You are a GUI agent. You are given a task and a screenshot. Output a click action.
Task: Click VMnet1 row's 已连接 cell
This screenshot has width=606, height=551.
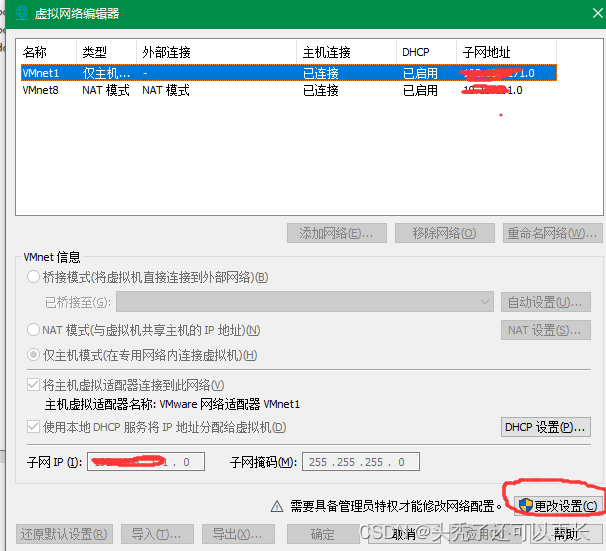pos(321,73)
